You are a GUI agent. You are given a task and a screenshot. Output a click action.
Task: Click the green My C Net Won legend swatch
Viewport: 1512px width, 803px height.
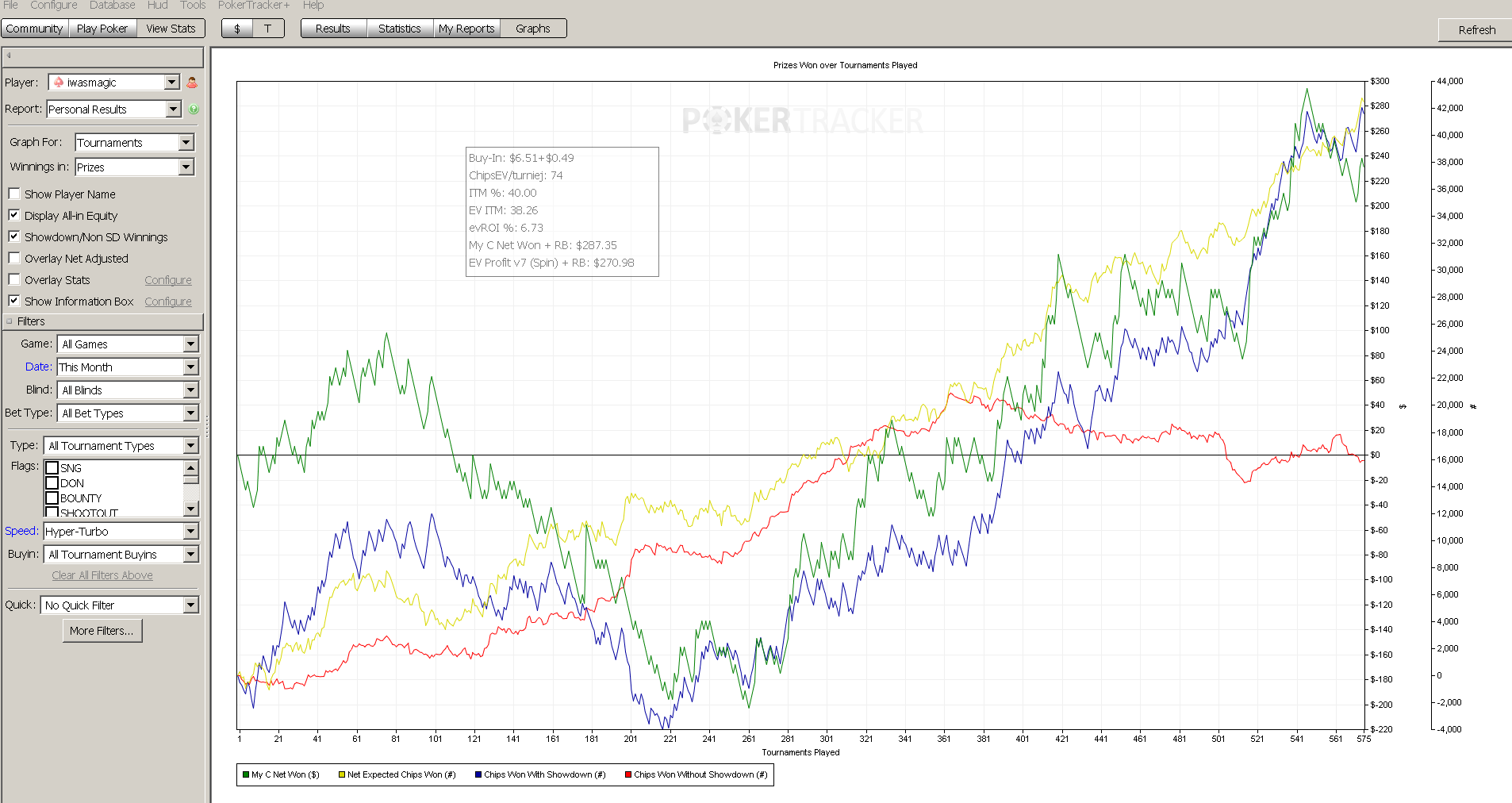tap(246, 774)
